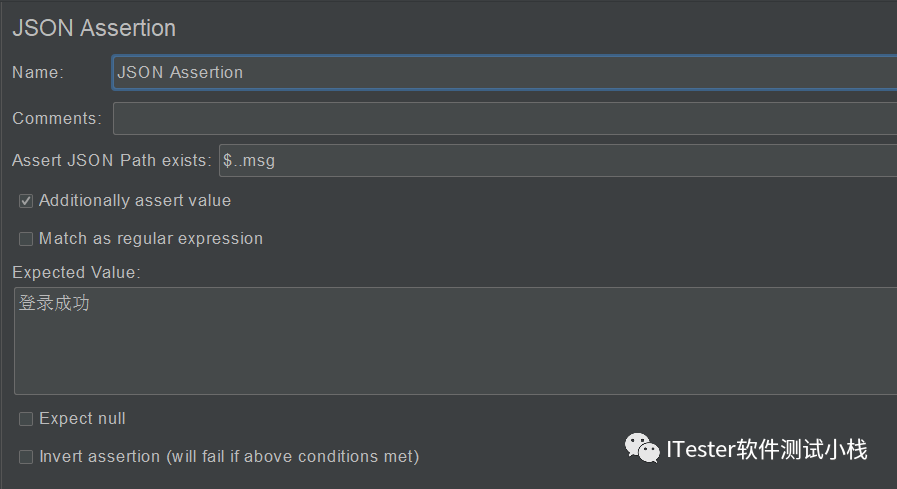Toggle the Invert assertion checkbox
The height and width of the screenshot is (489, 897).
(26, 456)
